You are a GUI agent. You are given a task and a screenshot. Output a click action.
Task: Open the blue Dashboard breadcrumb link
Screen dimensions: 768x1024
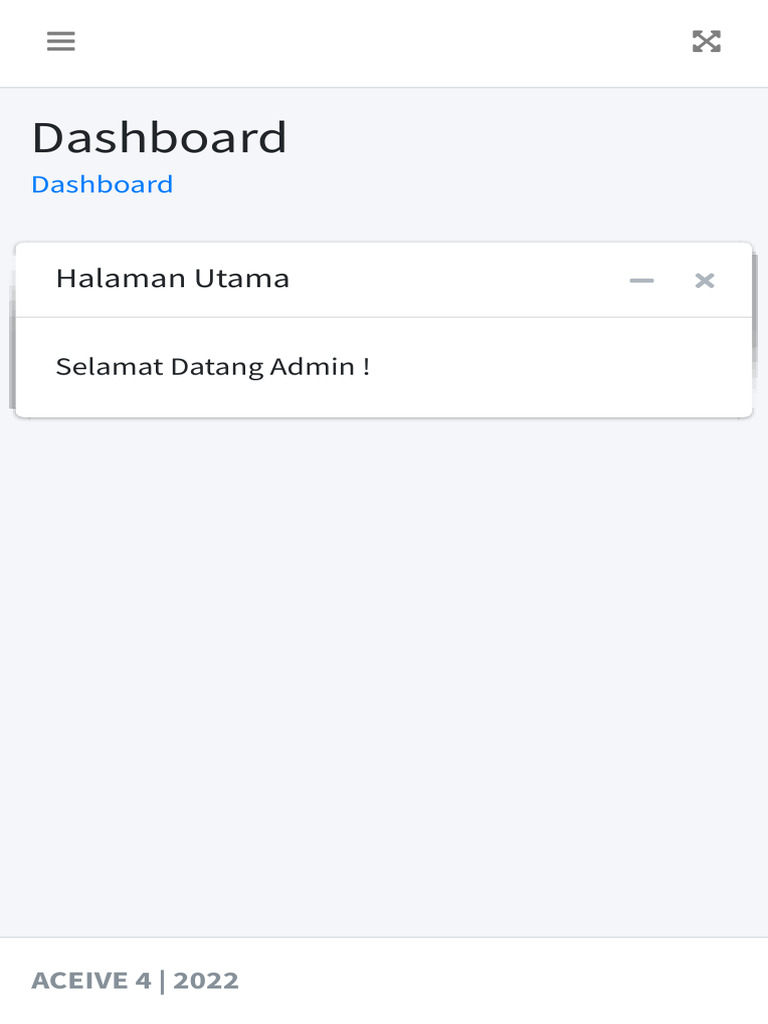pos(102,185)
